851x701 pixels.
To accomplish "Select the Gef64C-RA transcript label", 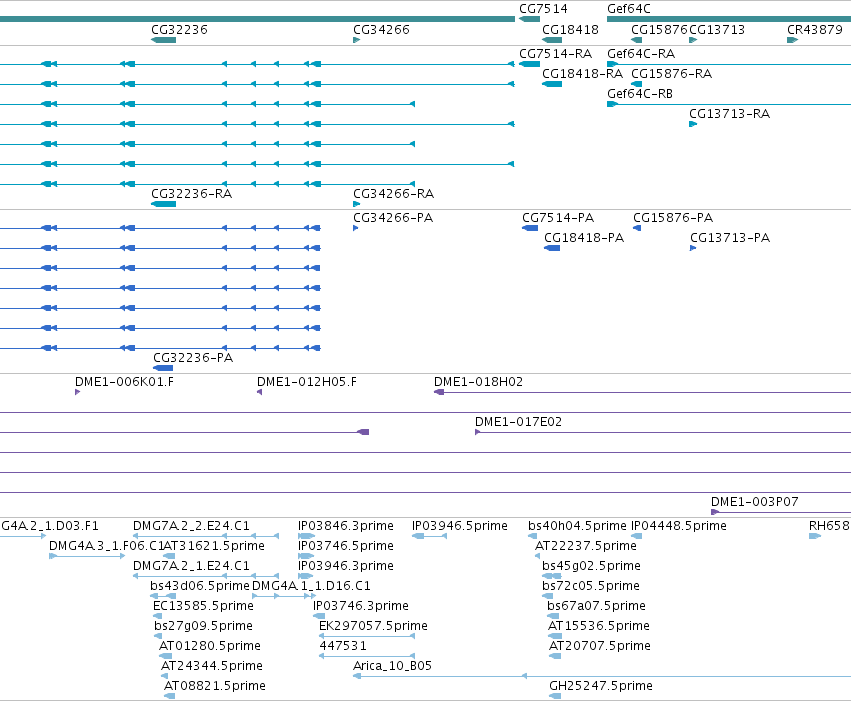I will (x=641, y=54).
